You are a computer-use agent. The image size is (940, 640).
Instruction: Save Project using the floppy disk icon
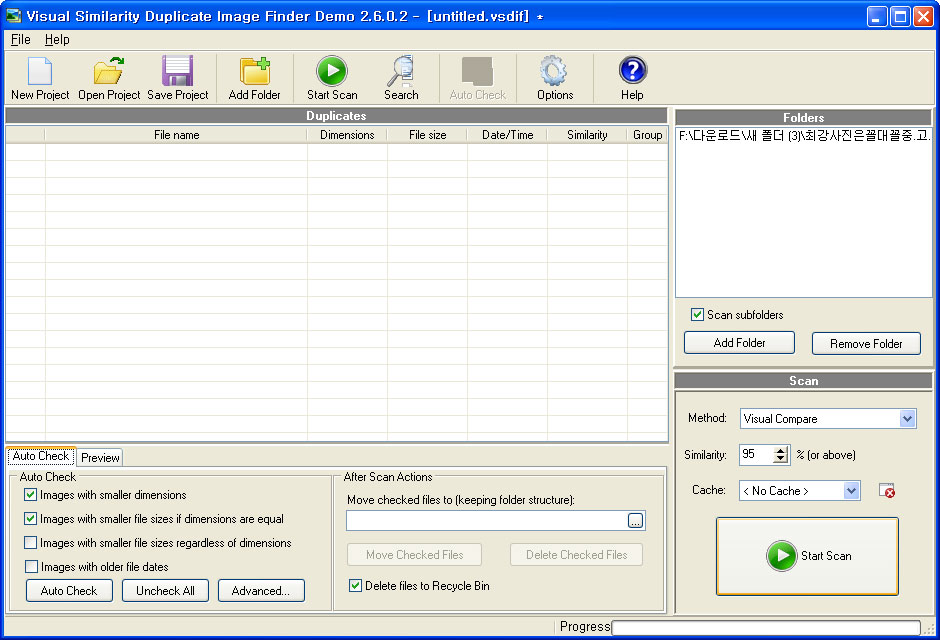177,78
